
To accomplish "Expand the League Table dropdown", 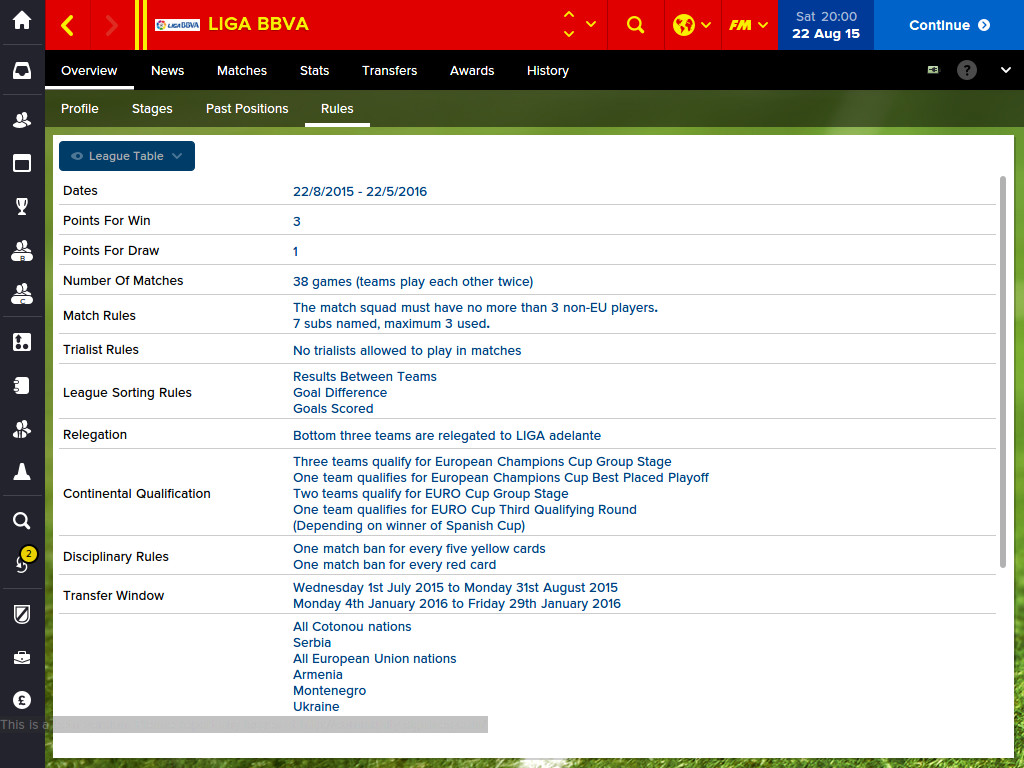I will [x=127, y=156].
